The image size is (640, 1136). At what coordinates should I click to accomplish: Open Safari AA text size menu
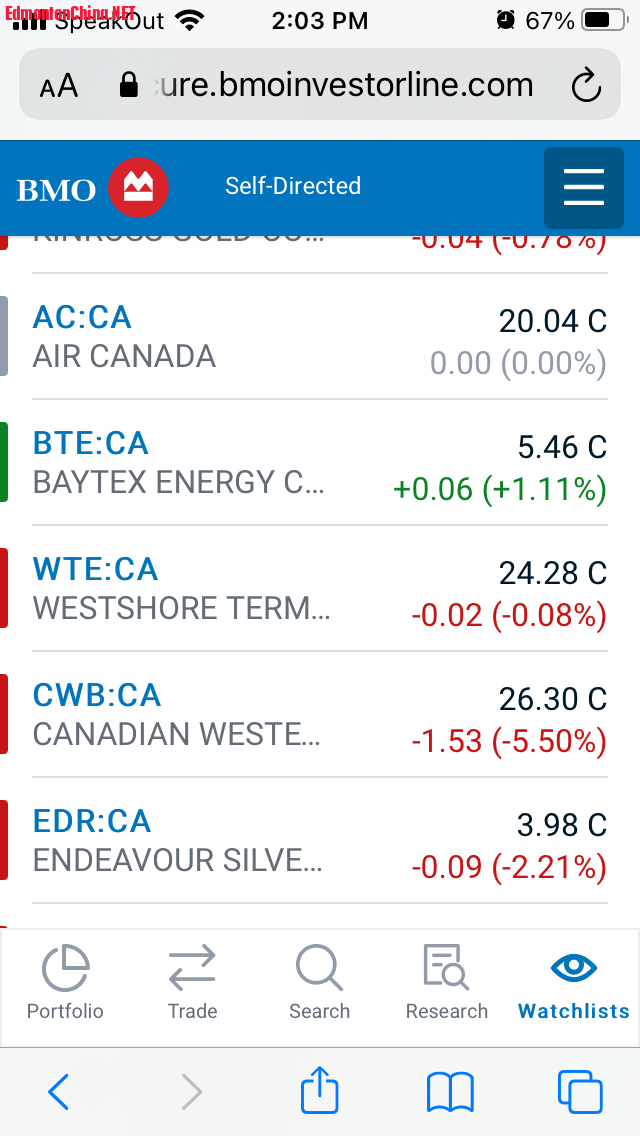coord(59,86)
